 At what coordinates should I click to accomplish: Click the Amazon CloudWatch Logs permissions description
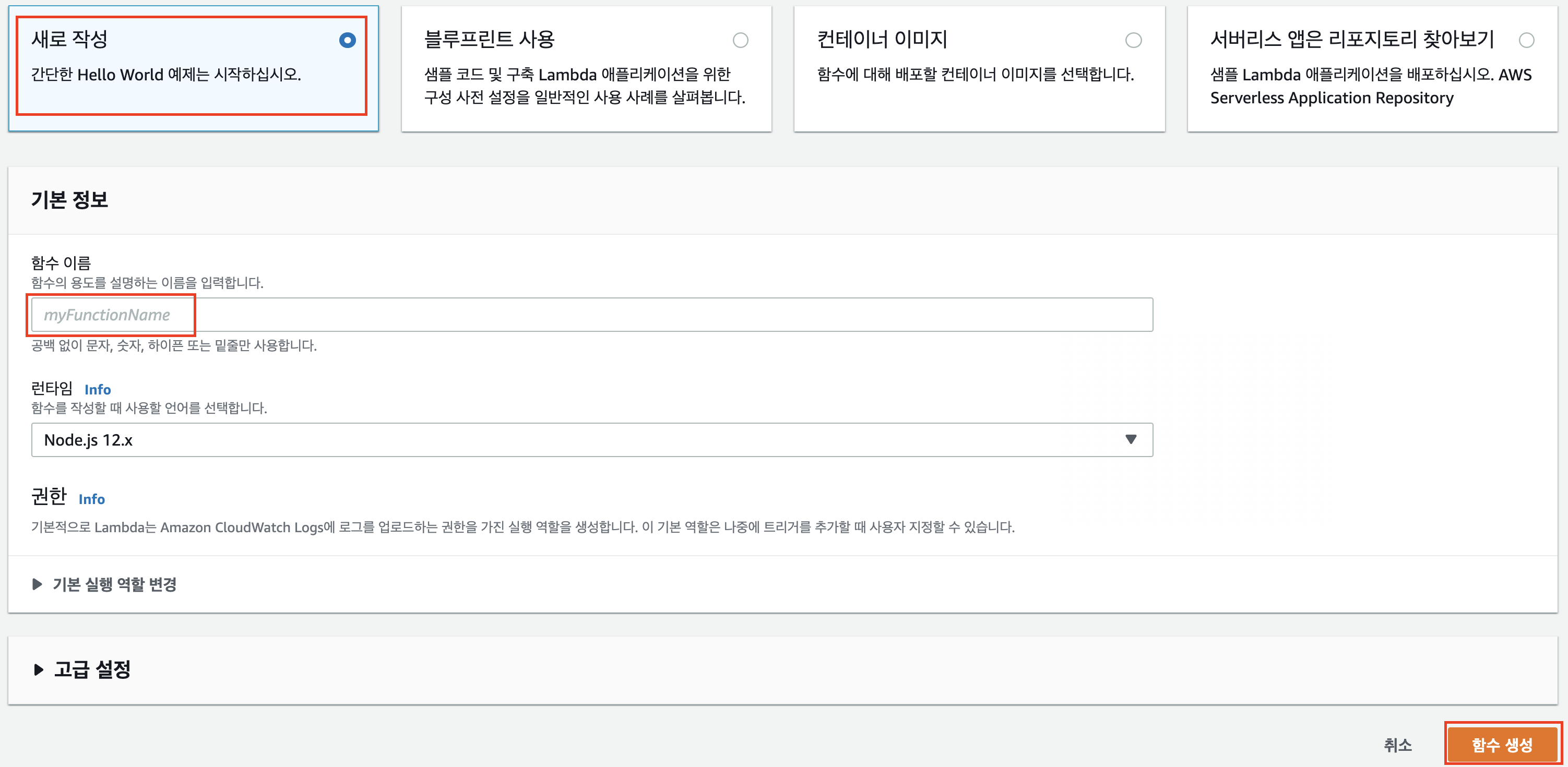coord(523,527)
